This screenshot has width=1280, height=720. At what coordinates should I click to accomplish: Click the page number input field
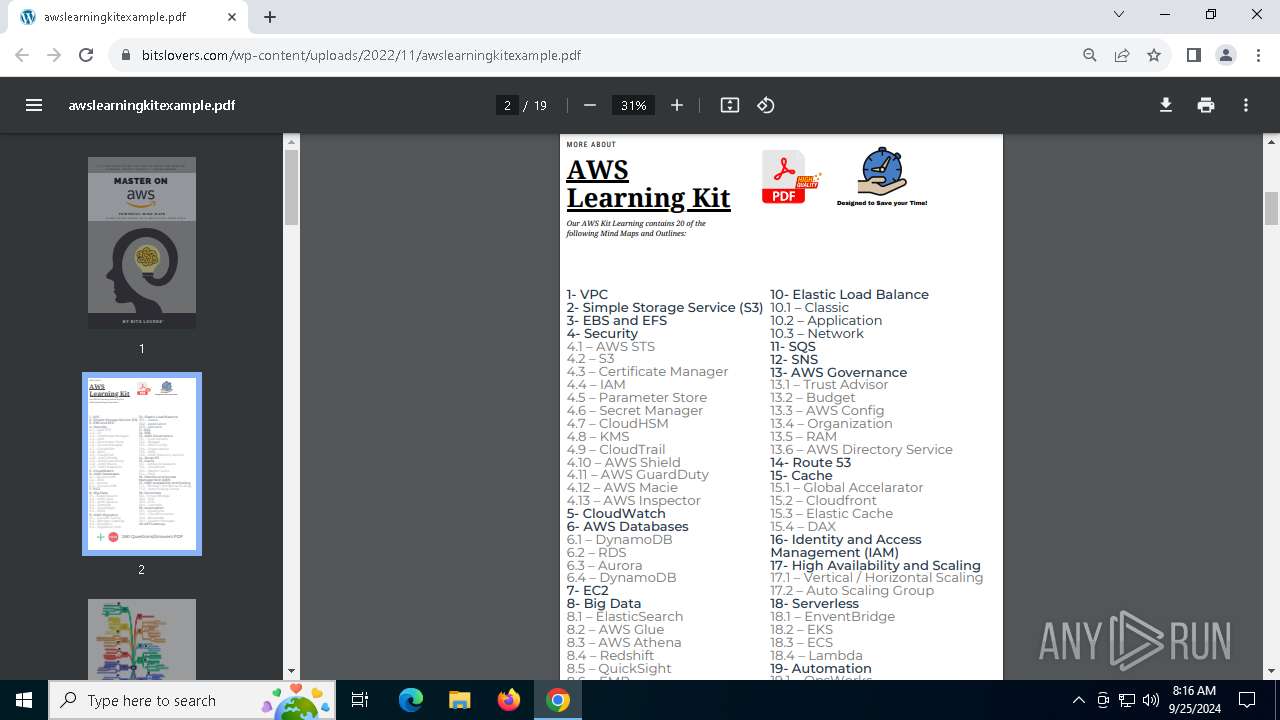(507, 105)
